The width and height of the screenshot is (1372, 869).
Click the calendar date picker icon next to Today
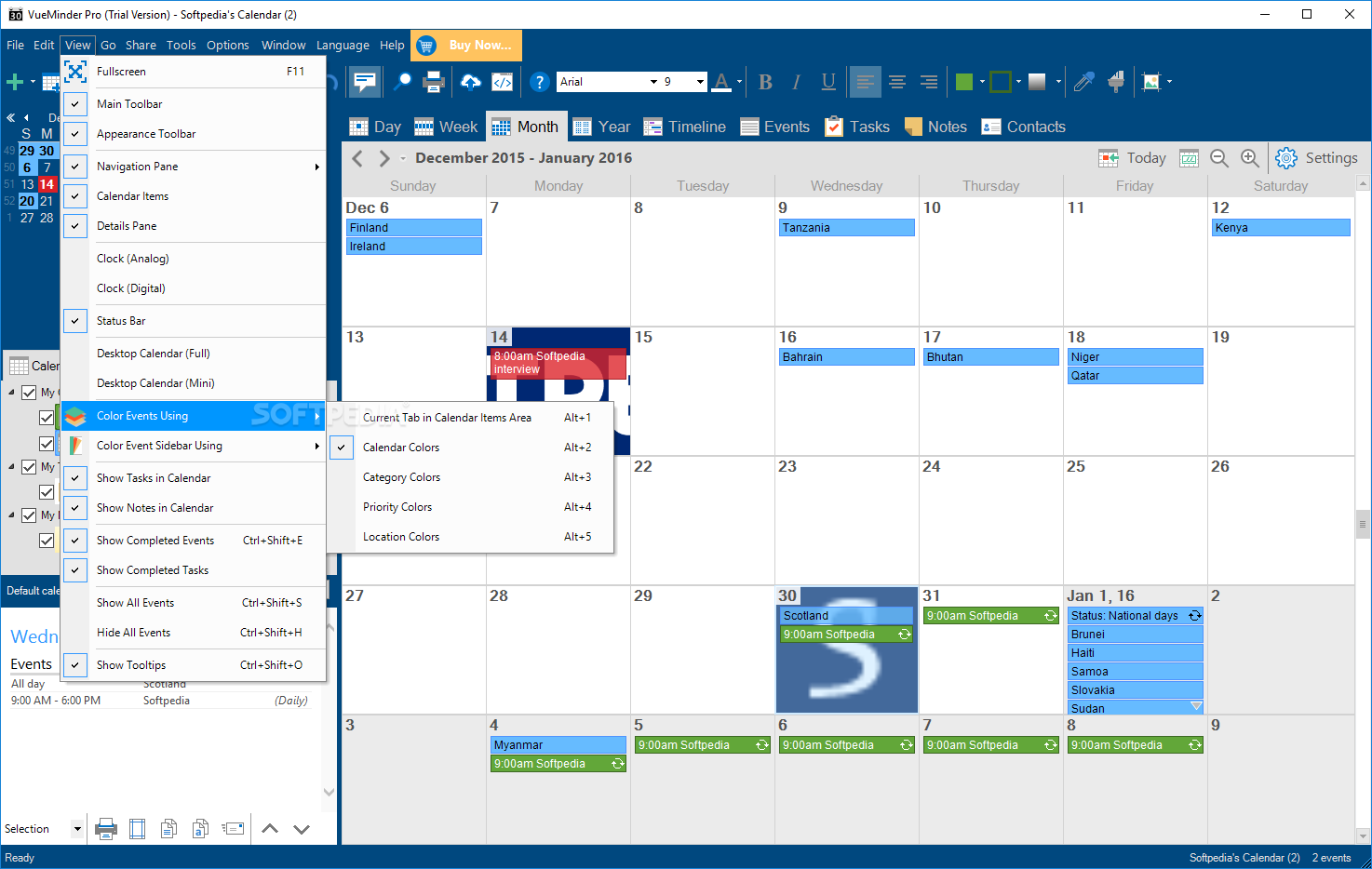pyautogui.click(x=1189, y=158)
